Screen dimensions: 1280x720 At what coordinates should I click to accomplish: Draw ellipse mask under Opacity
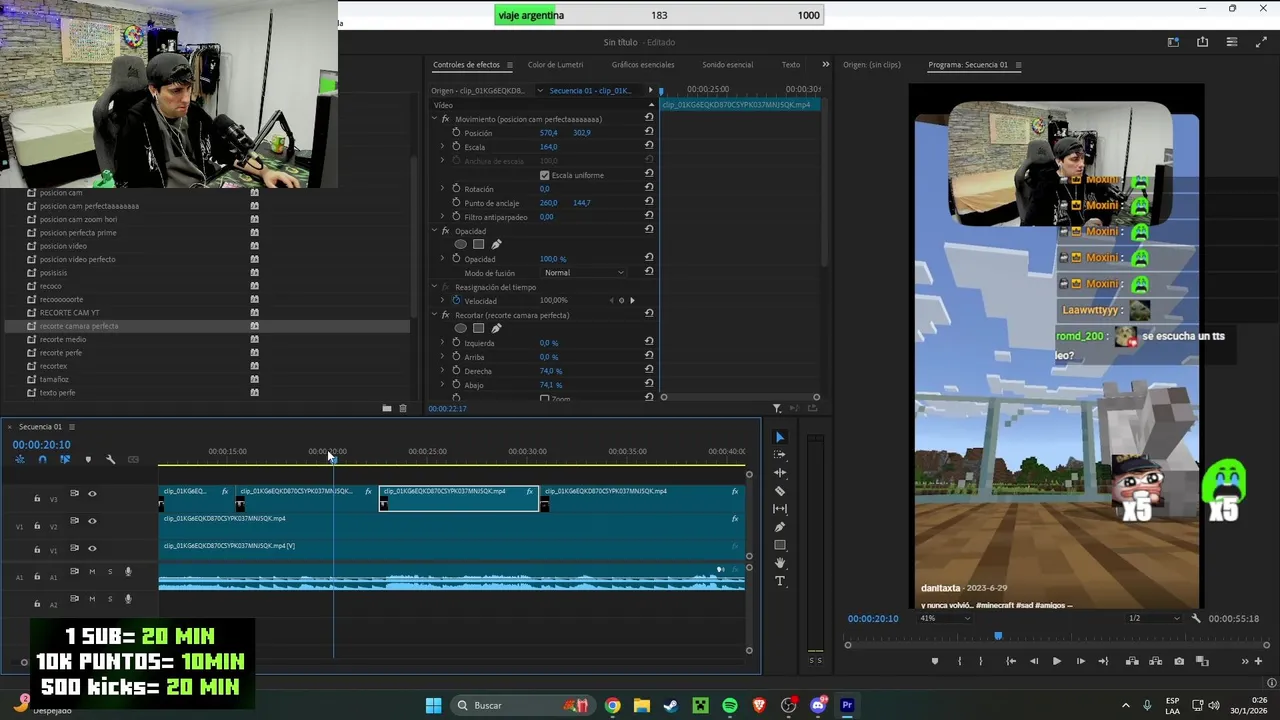(460, 244)
